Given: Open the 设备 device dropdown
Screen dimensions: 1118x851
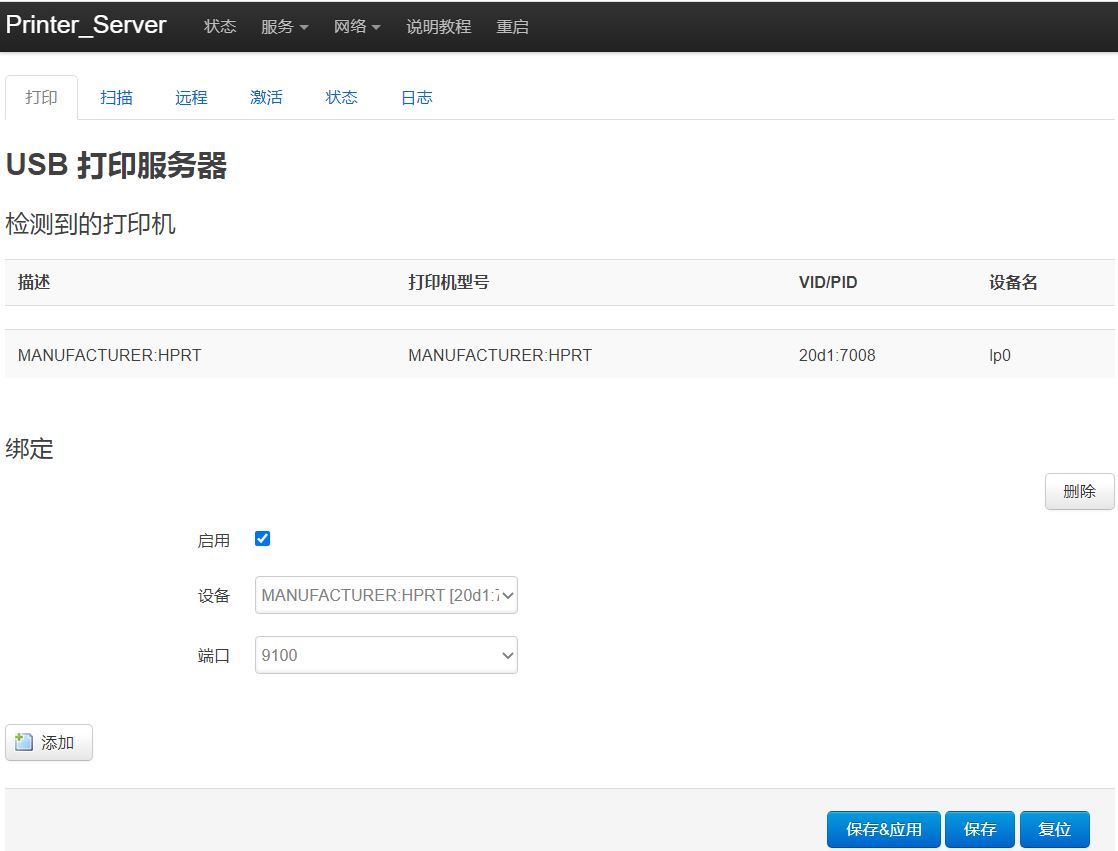Looking at the screenshot, I should [x=386, y=595].
